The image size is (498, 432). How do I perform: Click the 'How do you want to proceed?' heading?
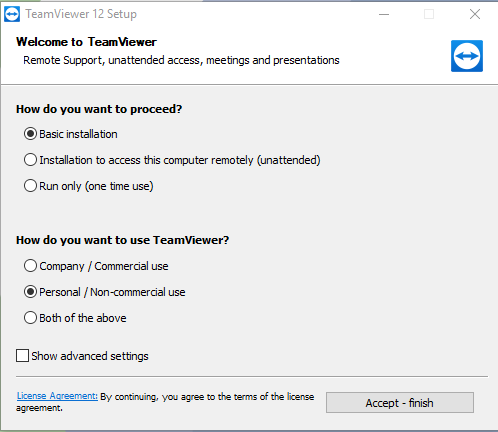pos(99,109)
